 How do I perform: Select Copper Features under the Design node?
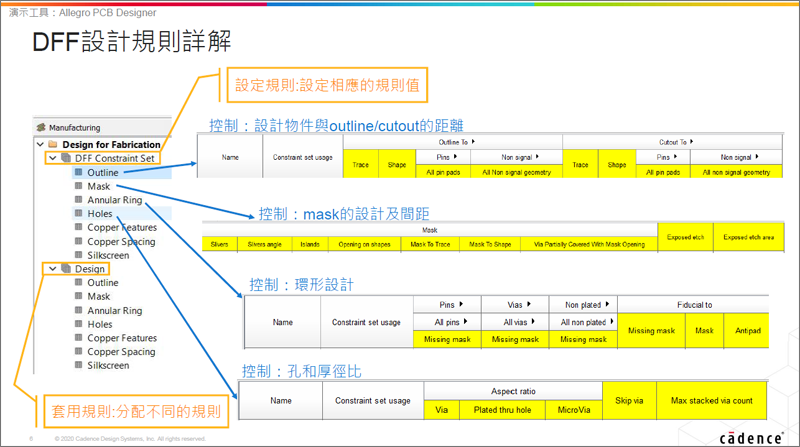(122, 338)
